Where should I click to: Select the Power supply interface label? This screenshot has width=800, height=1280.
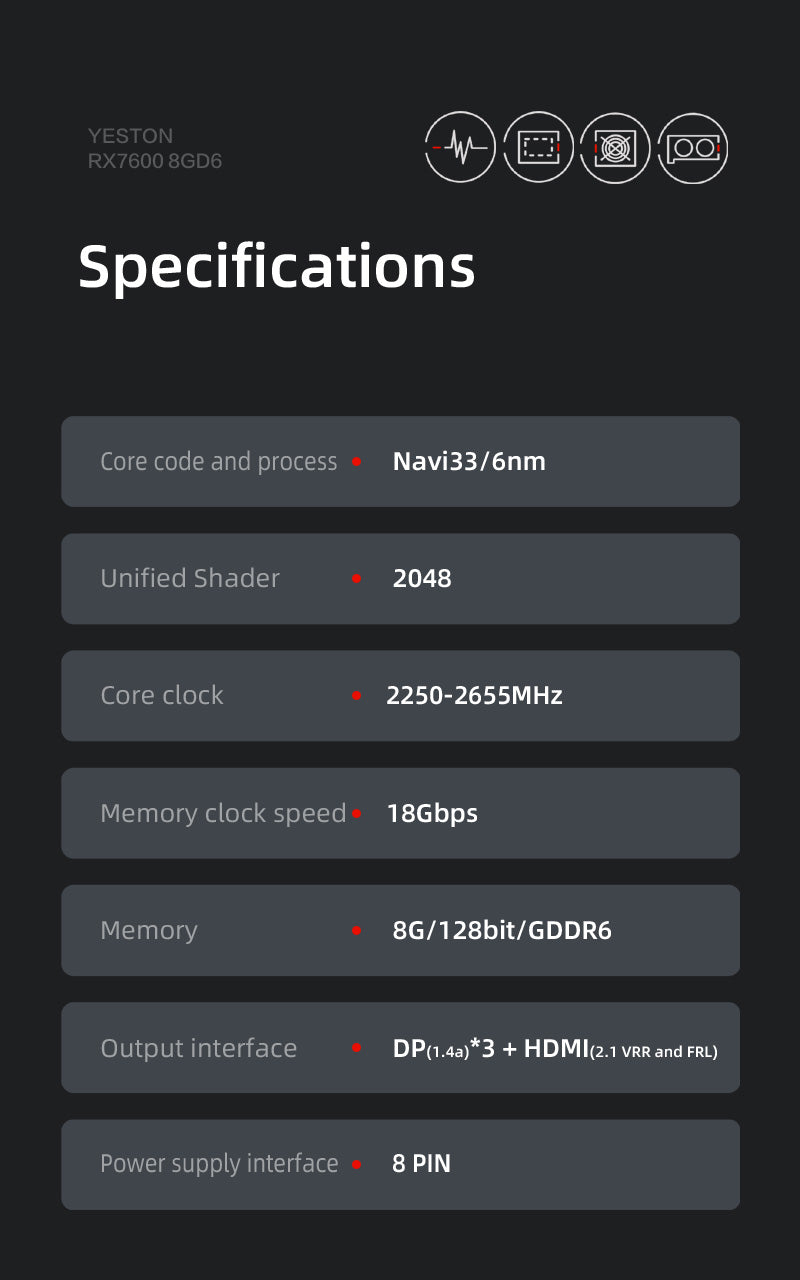click(x=219, y=1164)
